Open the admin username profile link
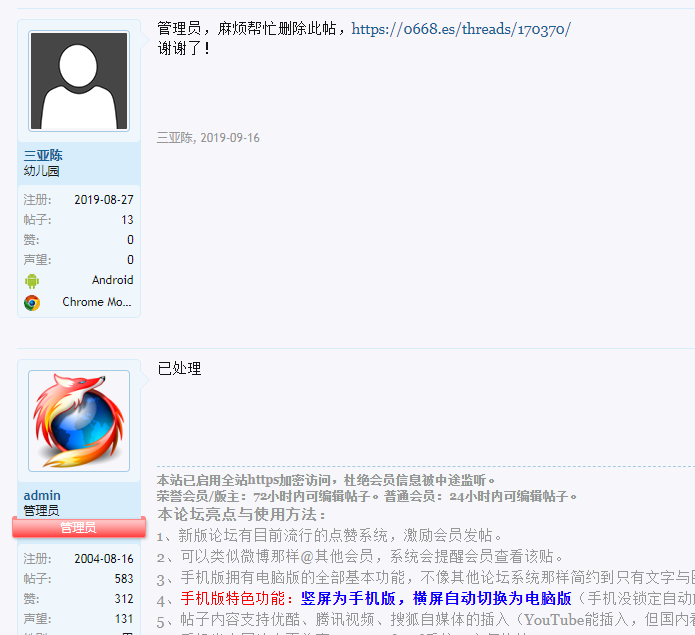Image resolution: width=695 pixels, height=635 pixels. 42,495
